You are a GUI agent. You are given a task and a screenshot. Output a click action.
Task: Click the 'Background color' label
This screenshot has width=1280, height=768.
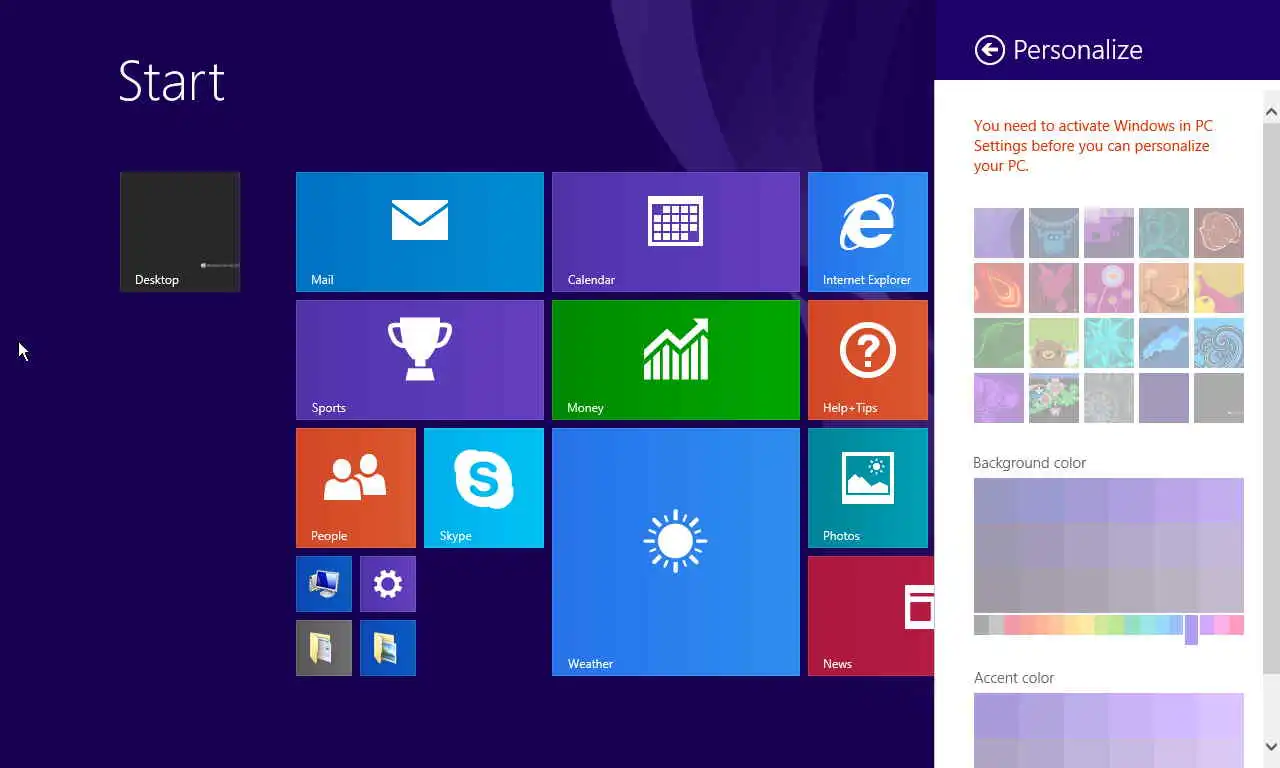[x=1029, y=463]
